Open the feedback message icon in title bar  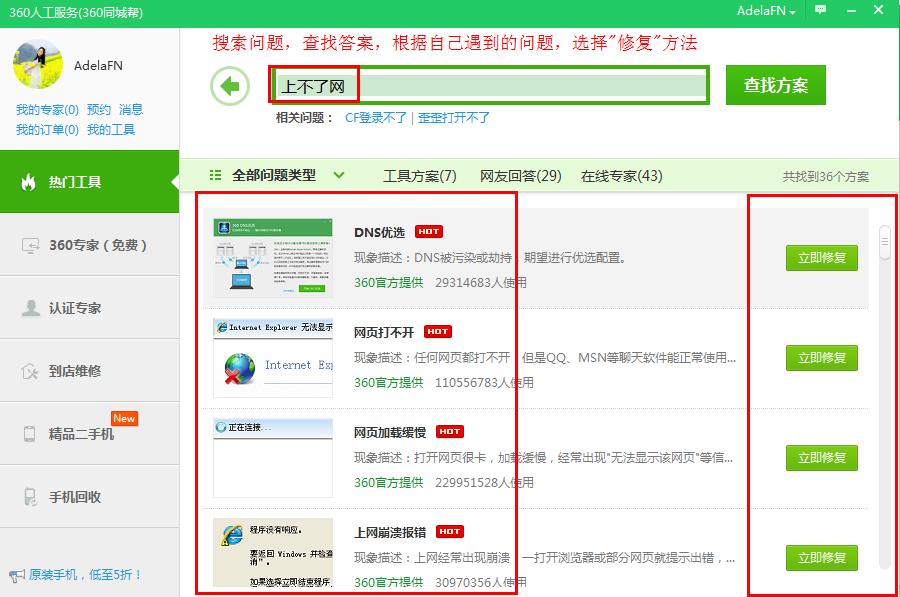click(x=820, y=10)
